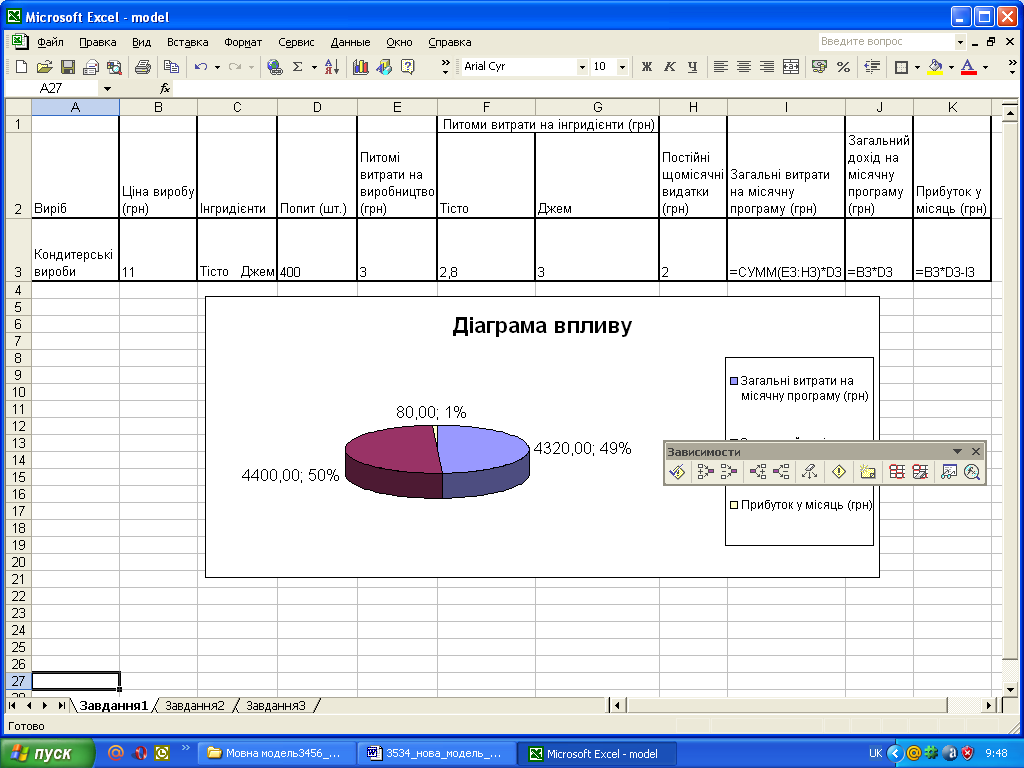Apply currency format

click(x=819, y=67)
